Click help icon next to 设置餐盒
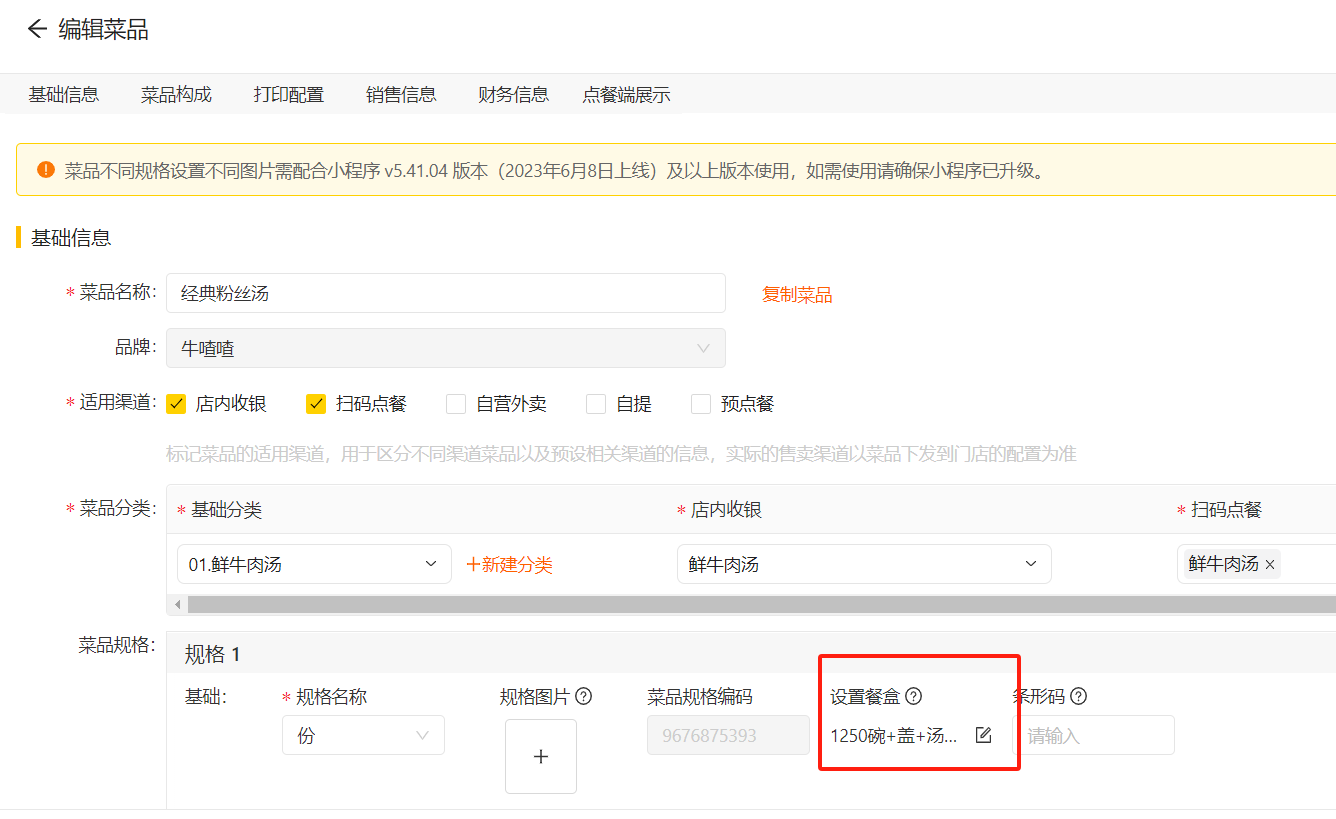 [x=913, y=696]
